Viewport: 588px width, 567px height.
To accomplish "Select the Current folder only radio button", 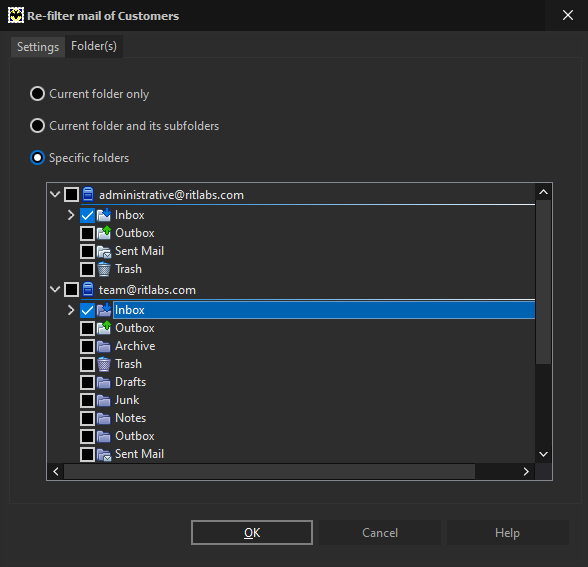I will click(x=38, y=94).
